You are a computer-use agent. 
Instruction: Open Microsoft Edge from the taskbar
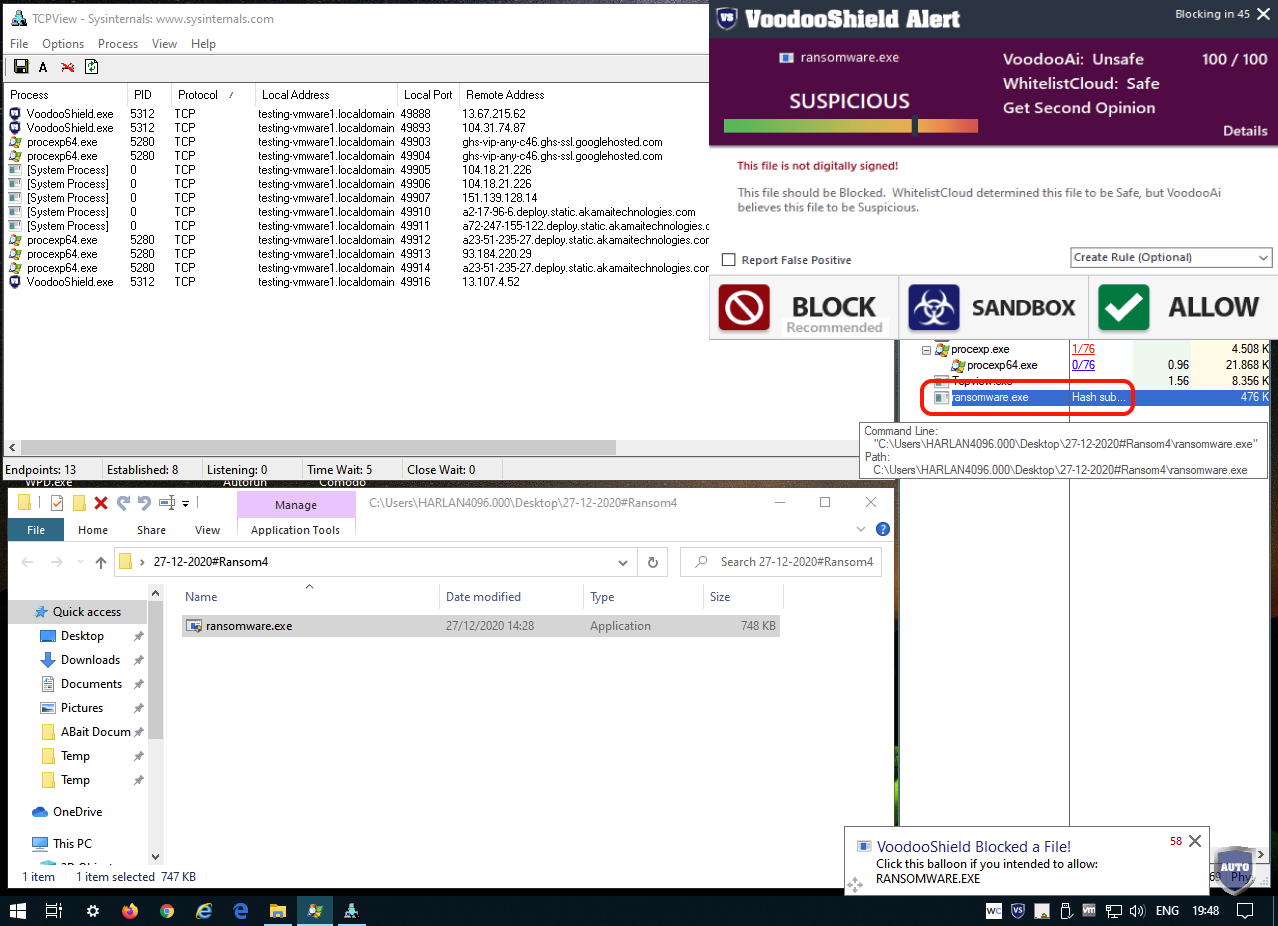pos(241,911)
